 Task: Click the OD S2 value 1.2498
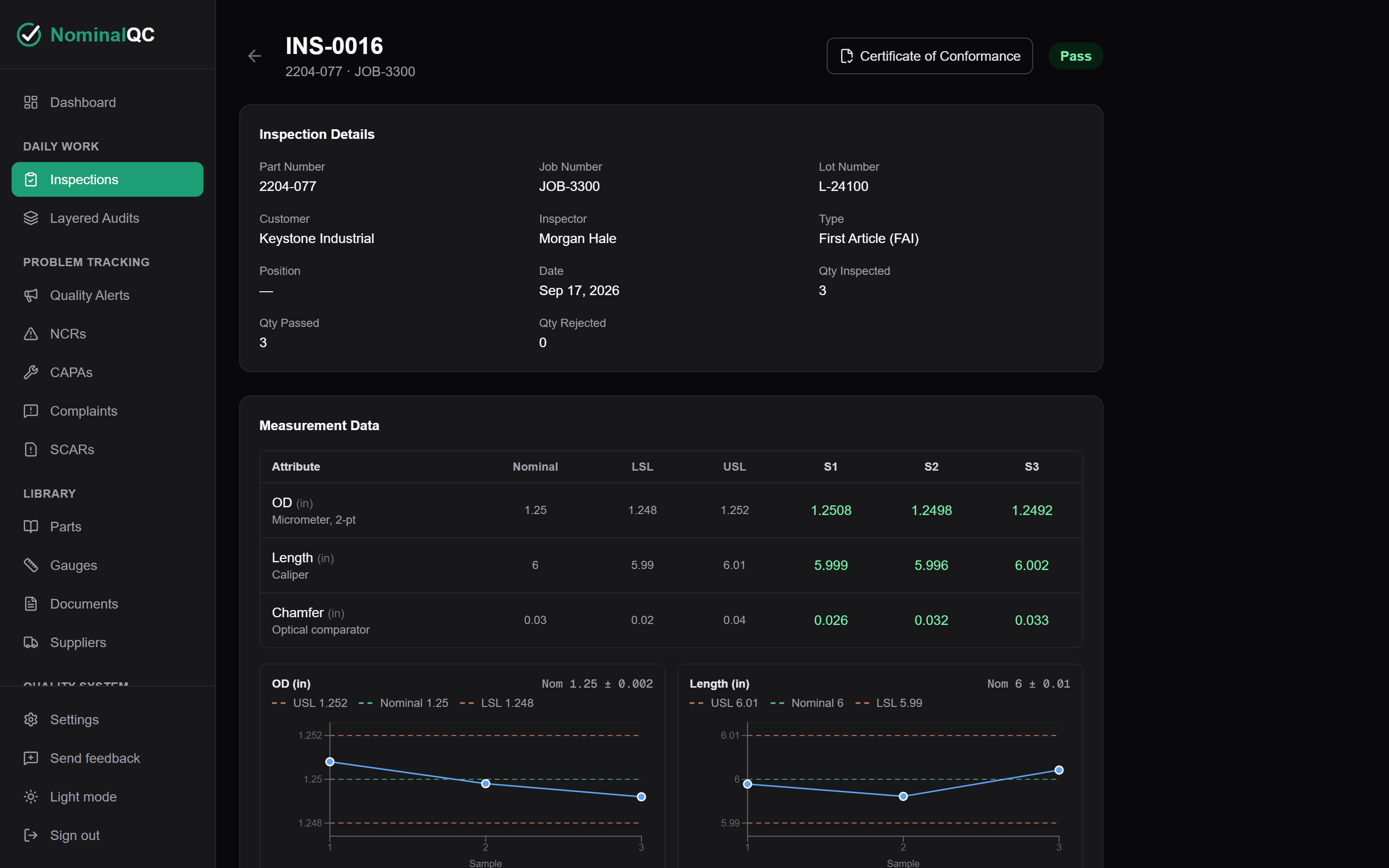pos(931,510)
